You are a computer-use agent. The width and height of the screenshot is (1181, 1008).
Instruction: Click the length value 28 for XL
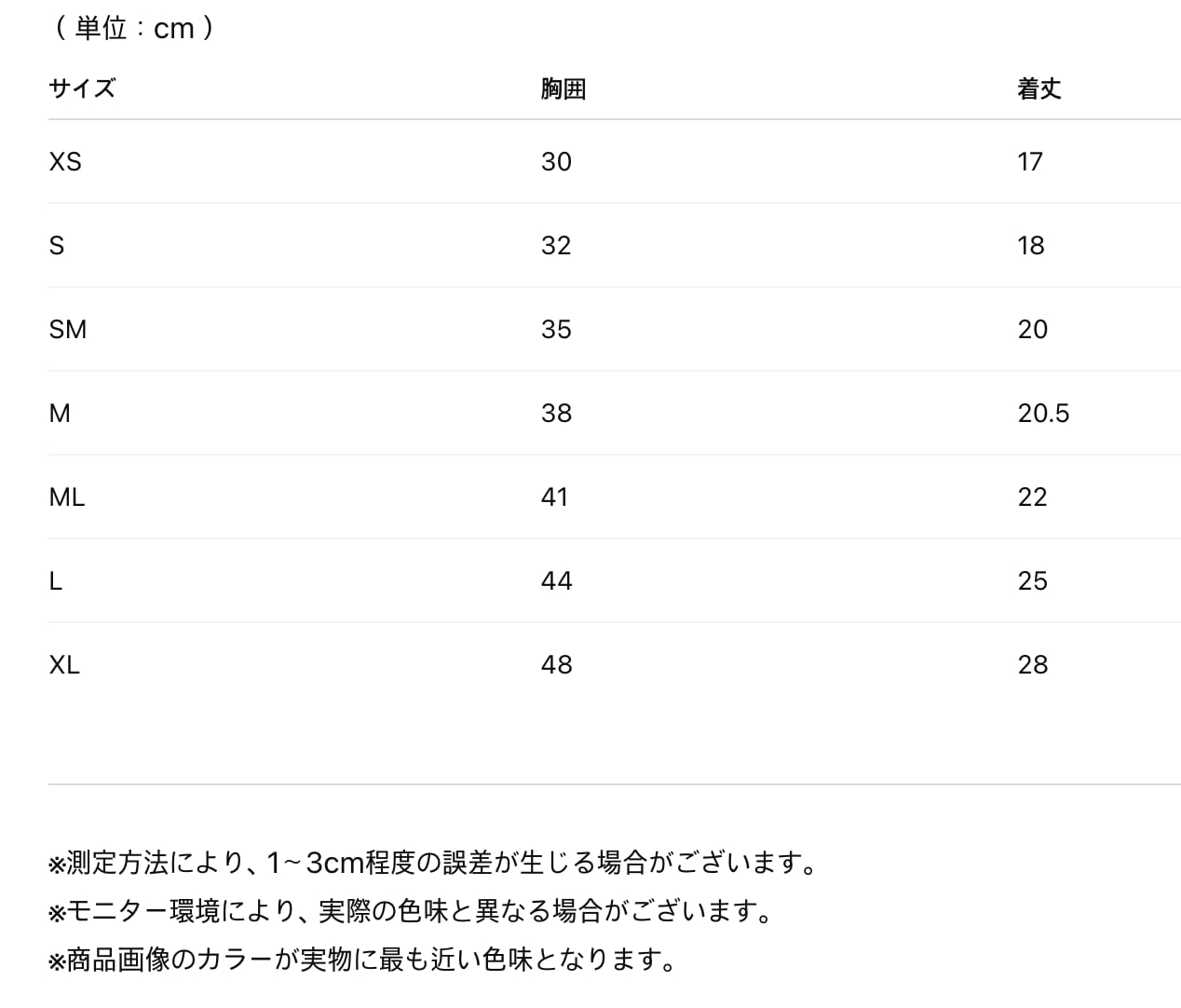click(1032, 665)
